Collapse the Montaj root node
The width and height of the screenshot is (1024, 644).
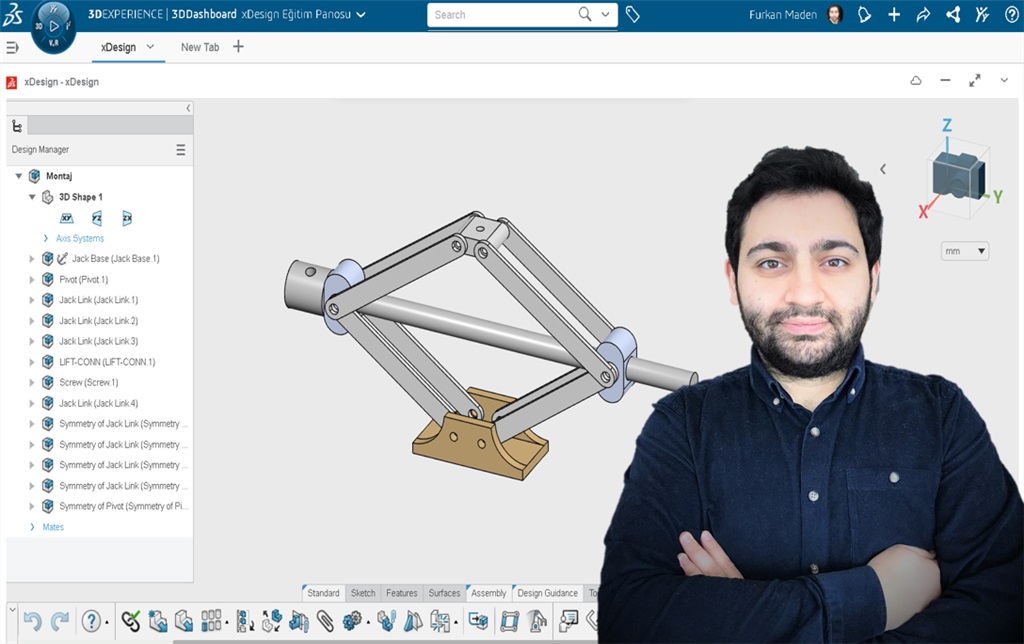pyautogui.click(x=19, y=176)
